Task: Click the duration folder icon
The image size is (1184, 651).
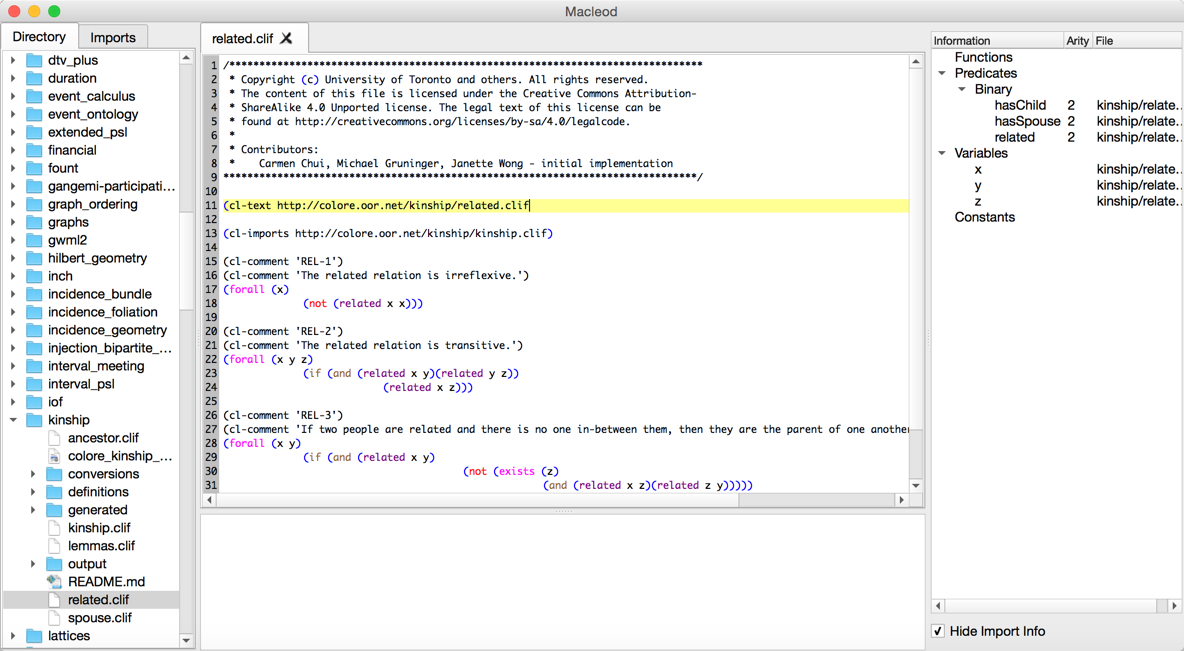Action: pos(34,79)
